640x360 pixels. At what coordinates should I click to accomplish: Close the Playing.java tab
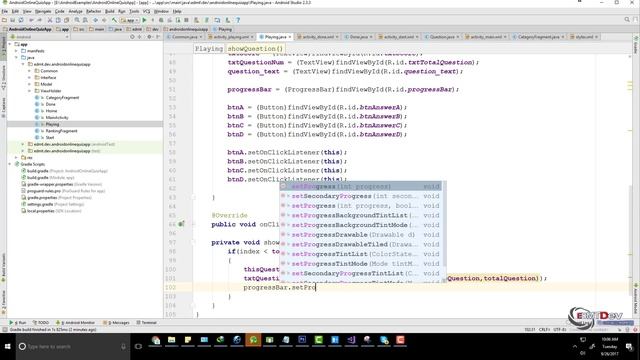(290, 37)
